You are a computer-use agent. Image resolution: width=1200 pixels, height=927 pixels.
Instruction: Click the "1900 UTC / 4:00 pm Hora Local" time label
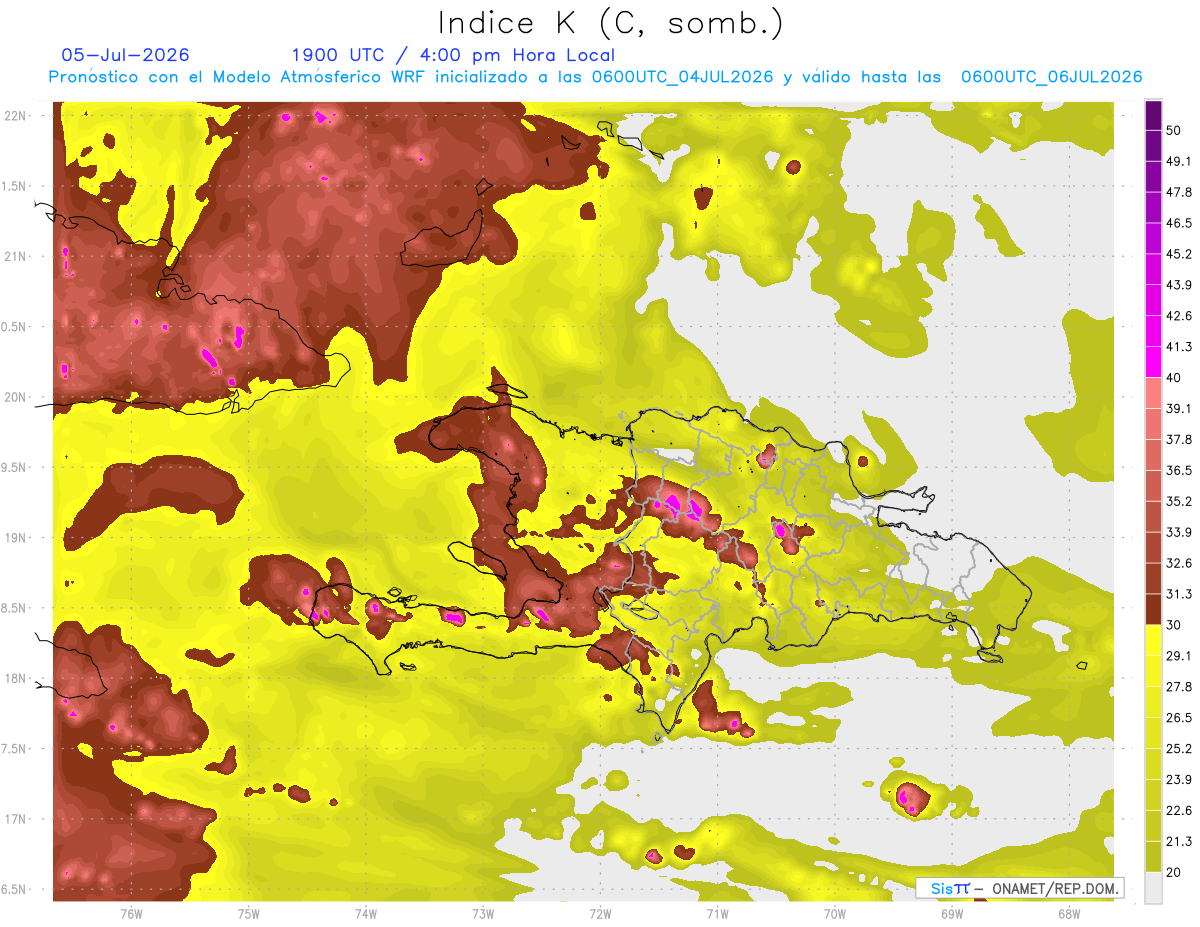tap(453, 55)
